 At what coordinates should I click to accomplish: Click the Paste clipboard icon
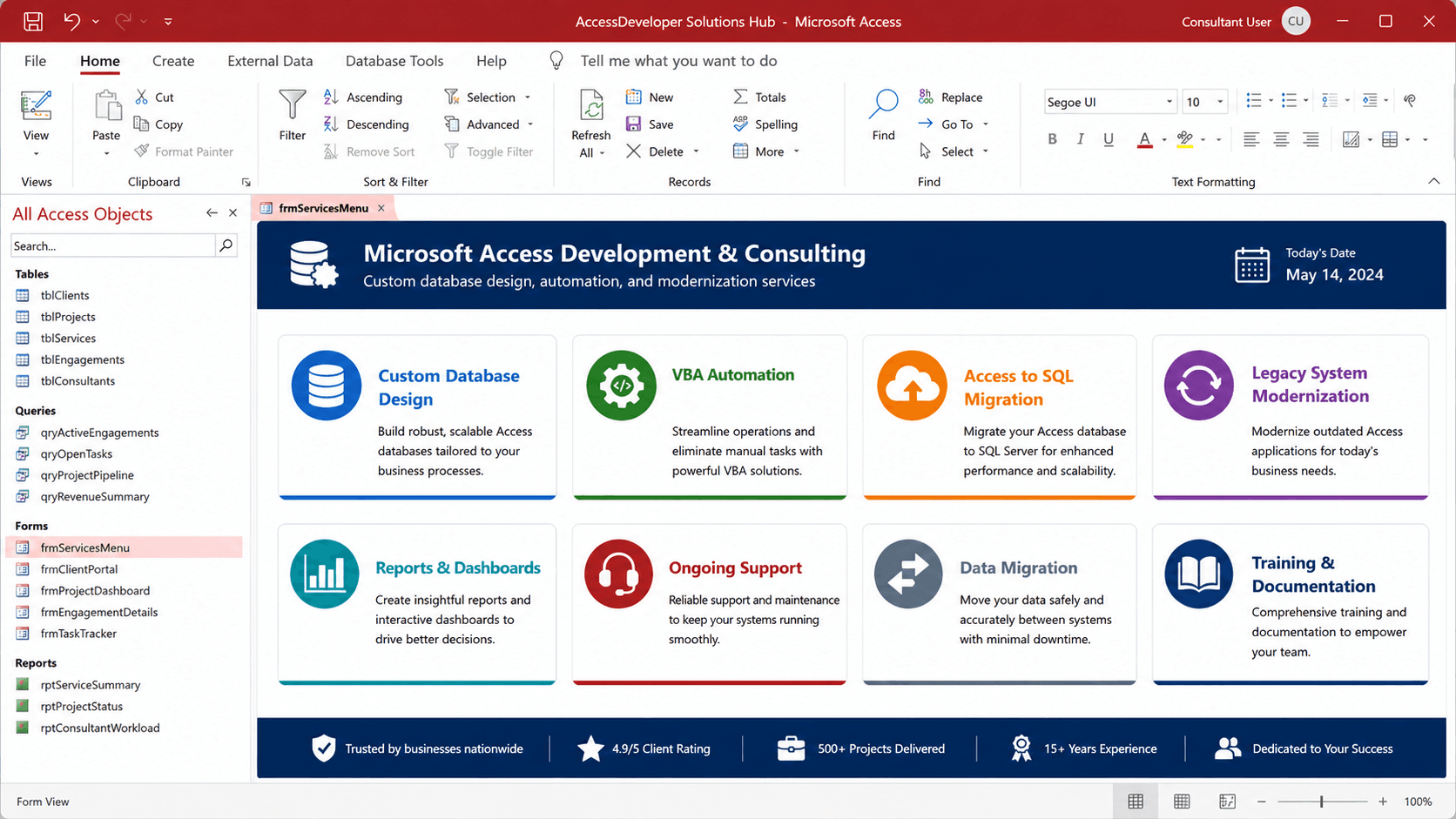(x=107, y=105)
